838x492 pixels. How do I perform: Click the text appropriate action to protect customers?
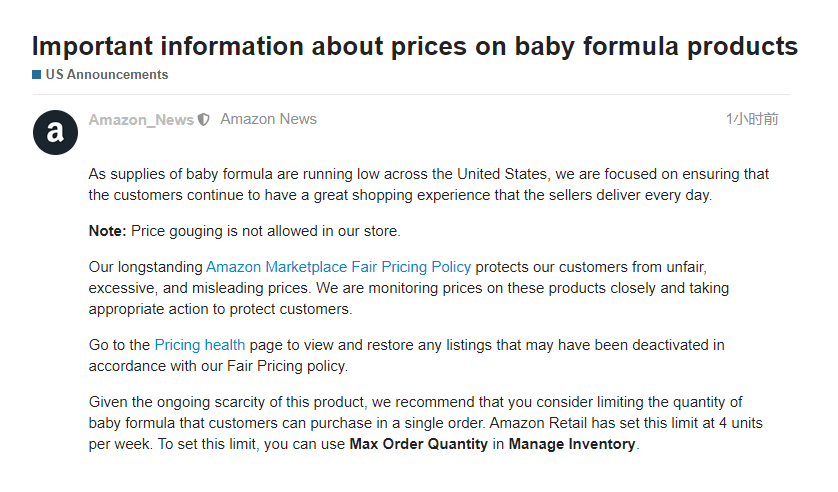(220, 309)
